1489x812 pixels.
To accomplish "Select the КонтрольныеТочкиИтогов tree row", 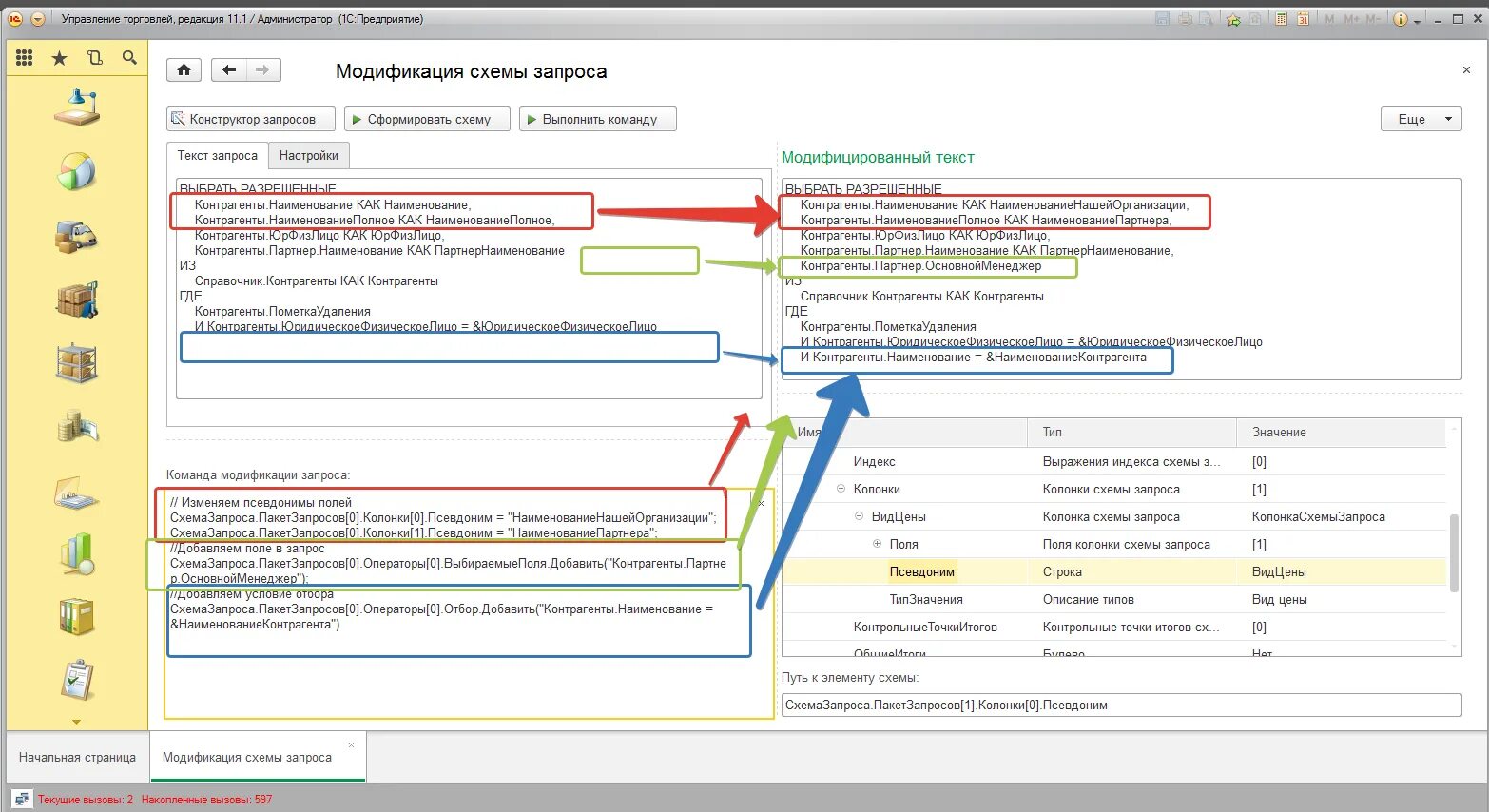I will pyautogui.click(x=1113, y=627).
